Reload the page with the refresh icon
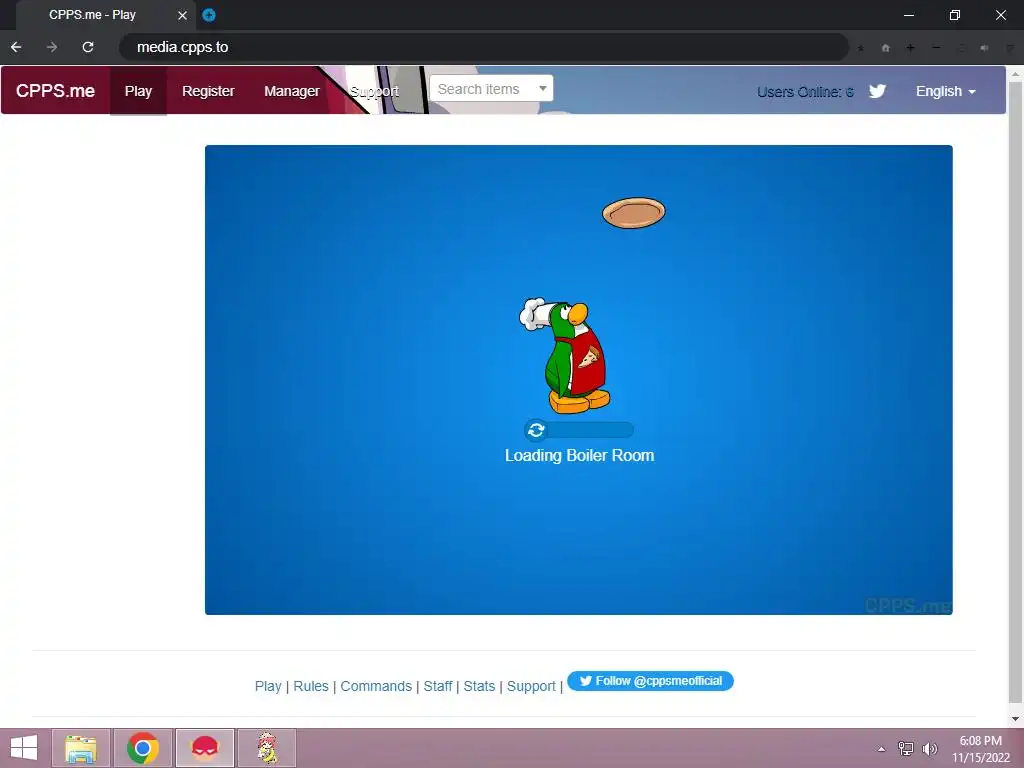Viewport: 1024px width, 768px height. 88,47
